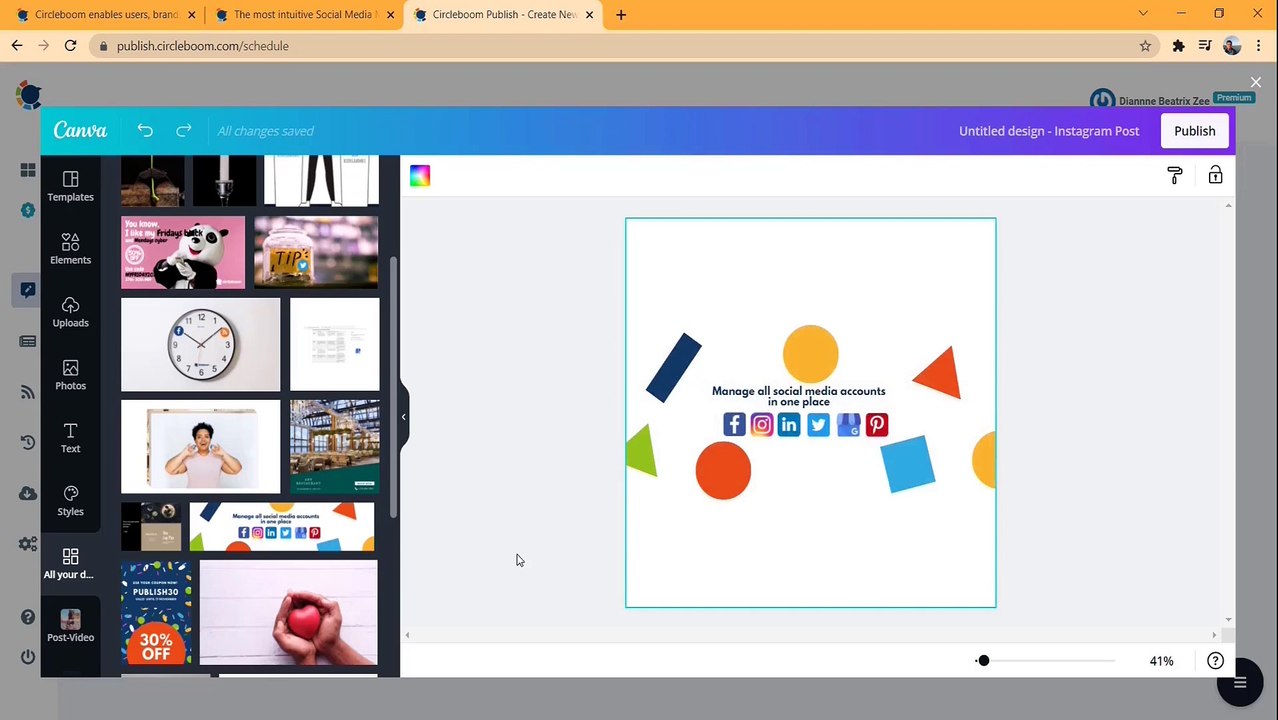Open the Post-Video panel
Viewport: 1278px width, 720px height.
[70, 627]
